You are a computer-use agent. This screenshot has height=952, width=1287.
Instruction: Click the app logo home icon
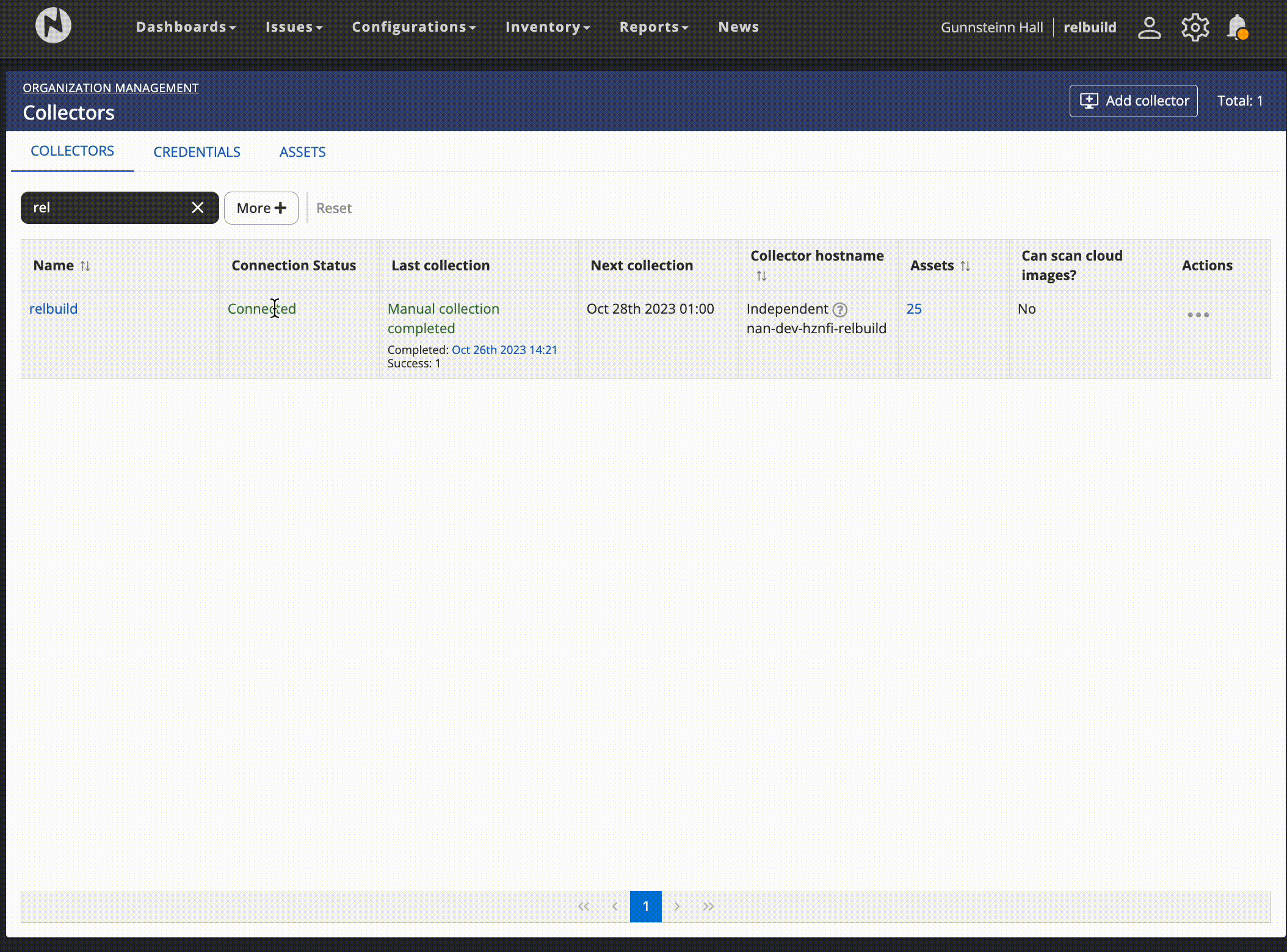click(x=53, y=26)
